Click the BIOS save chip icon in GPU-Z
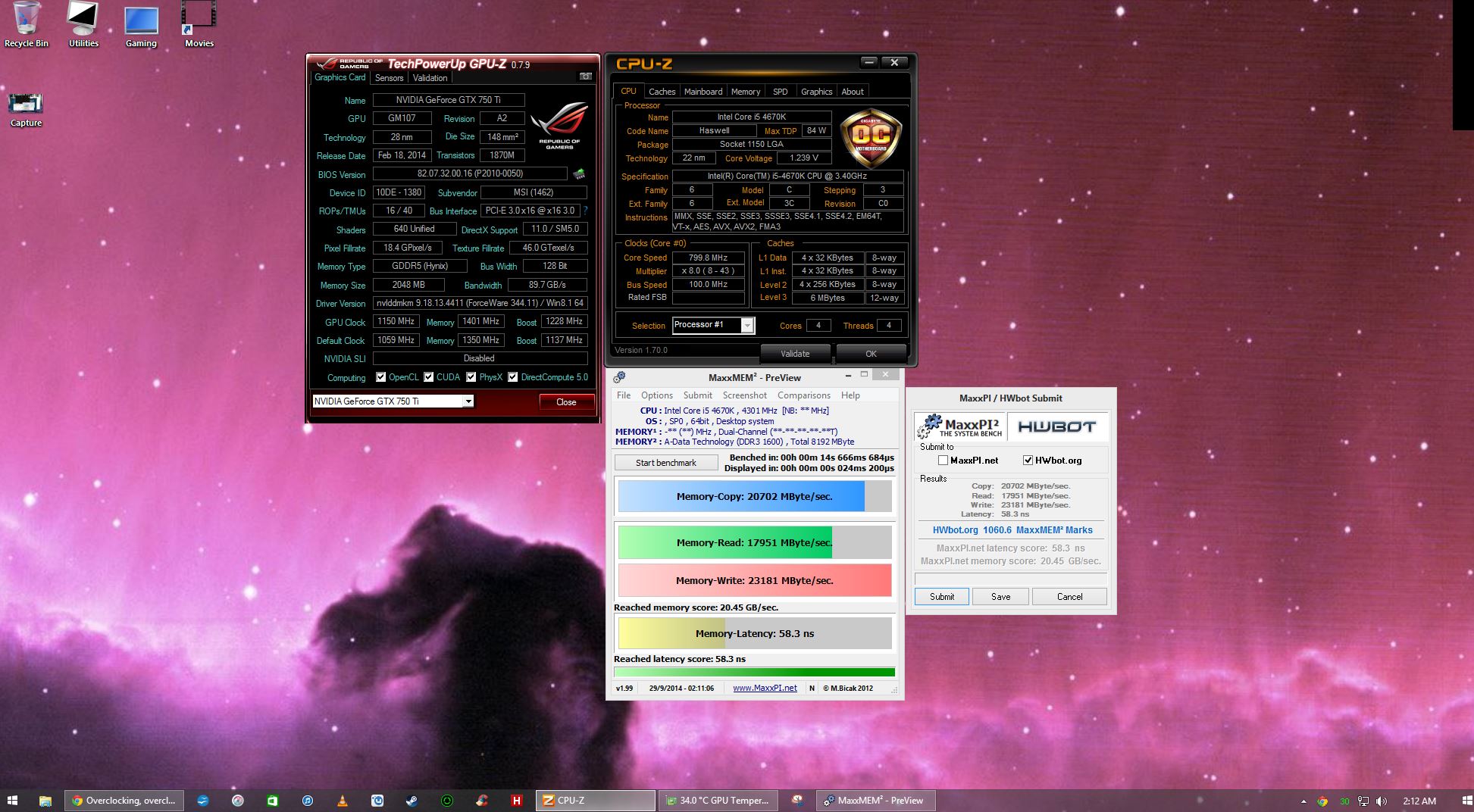 (579, 174)
